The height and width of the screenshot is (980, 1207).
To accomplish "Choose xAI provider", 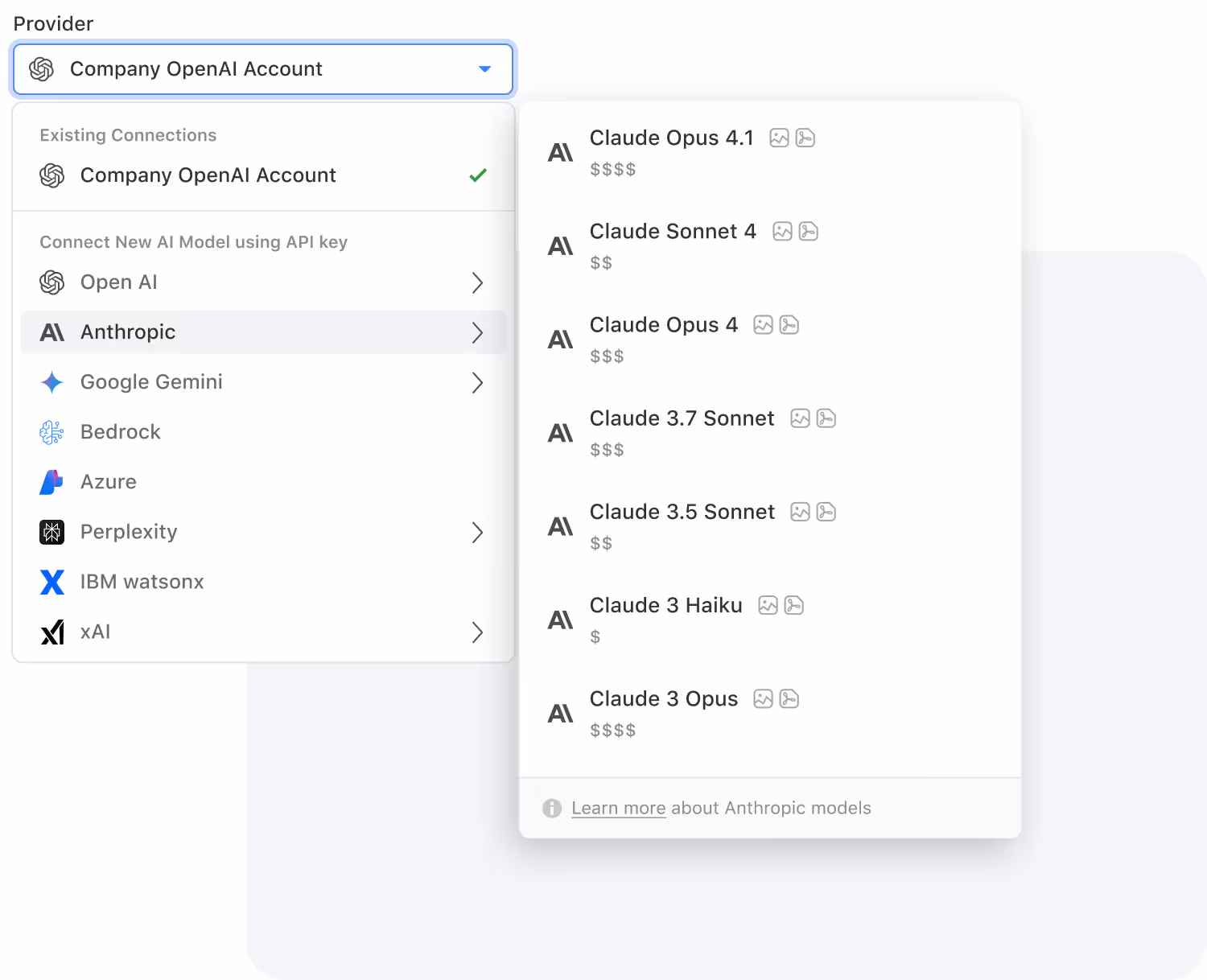I will tap(263, 632).
